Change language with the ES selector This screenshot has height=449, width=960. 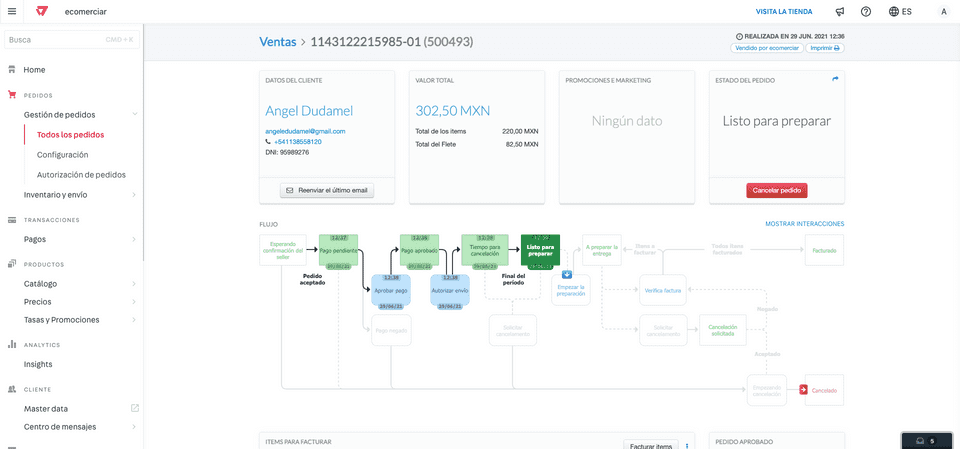900,11
